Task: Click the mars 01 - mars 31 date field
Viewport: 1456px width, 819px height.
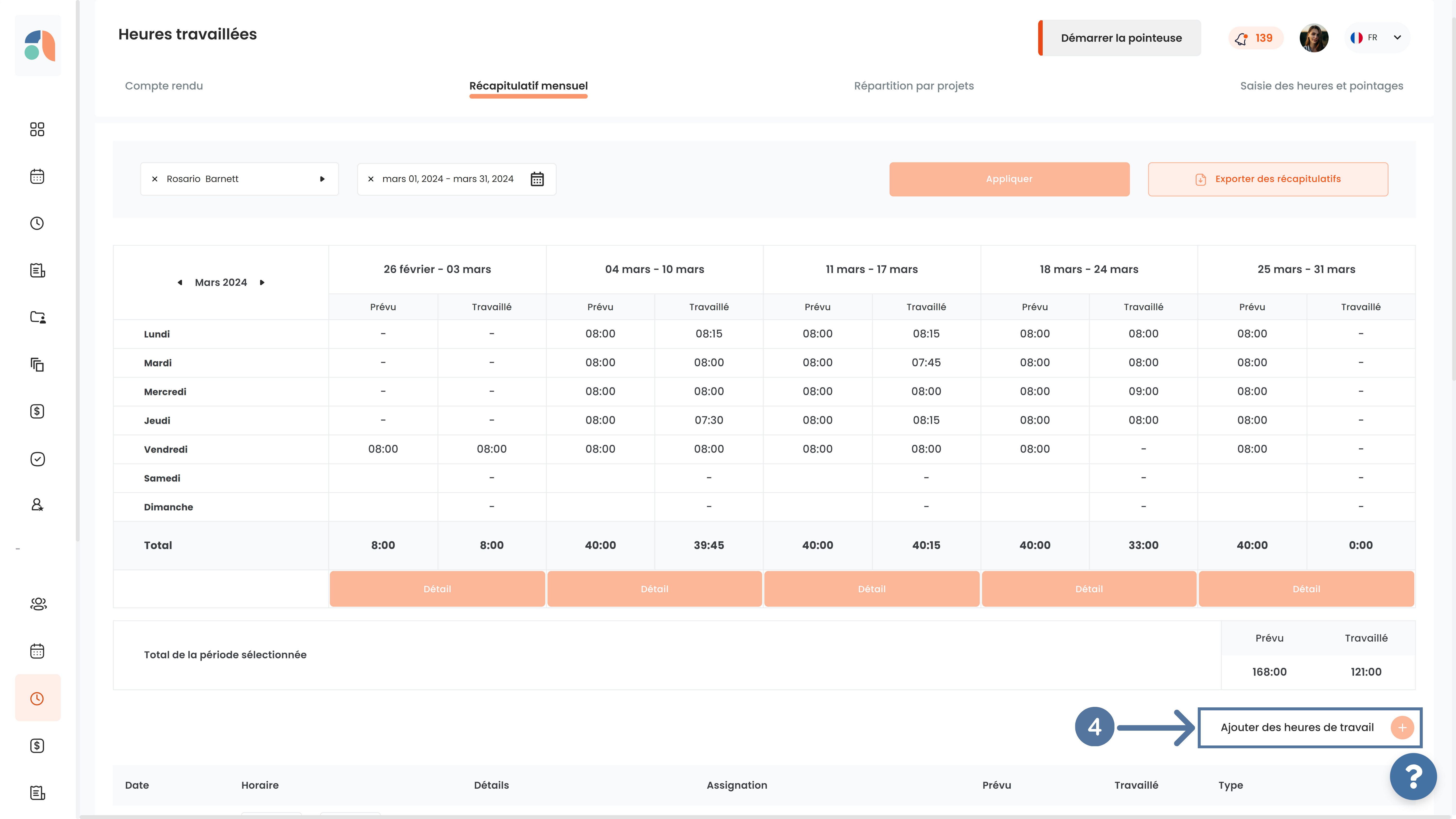Action: (x=457, y=179)
